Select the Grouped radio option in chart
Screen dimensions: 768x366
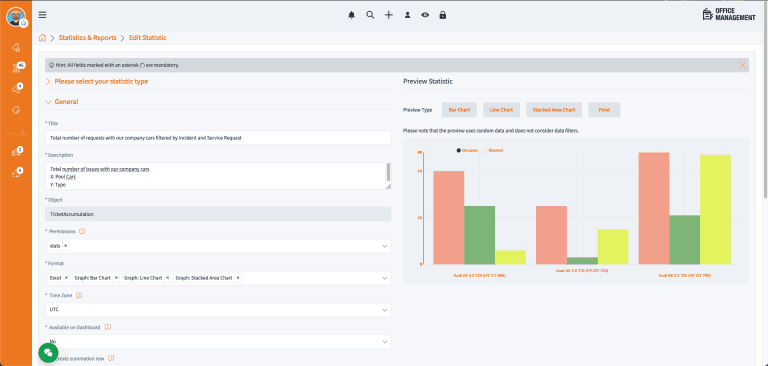[458, 150]
